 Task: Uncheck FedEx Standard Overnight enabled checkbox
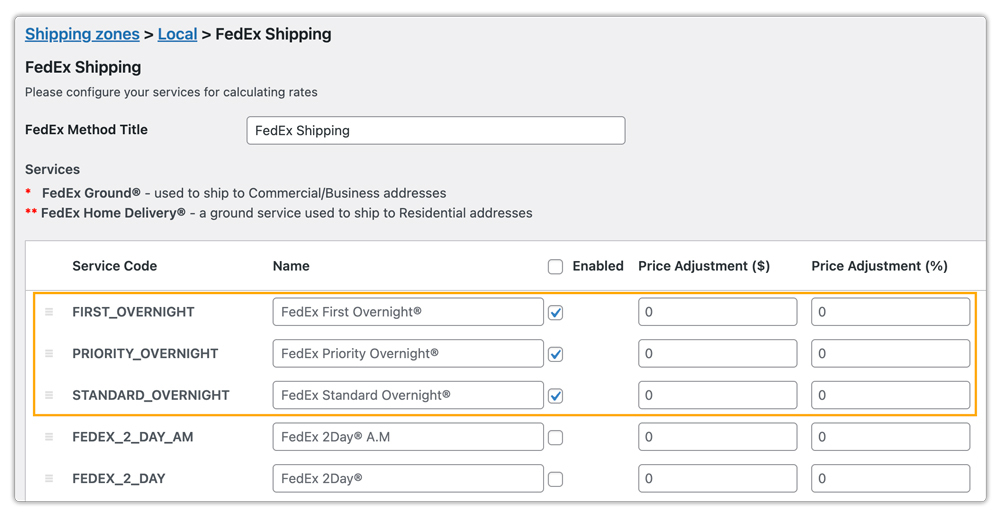[x=555, y=396]
